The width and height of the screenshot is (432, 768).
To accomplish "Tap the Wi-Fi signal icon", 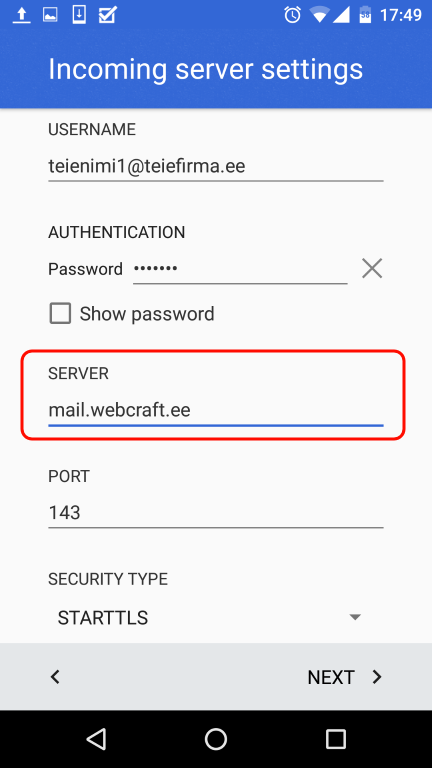I will coord(319,16).
